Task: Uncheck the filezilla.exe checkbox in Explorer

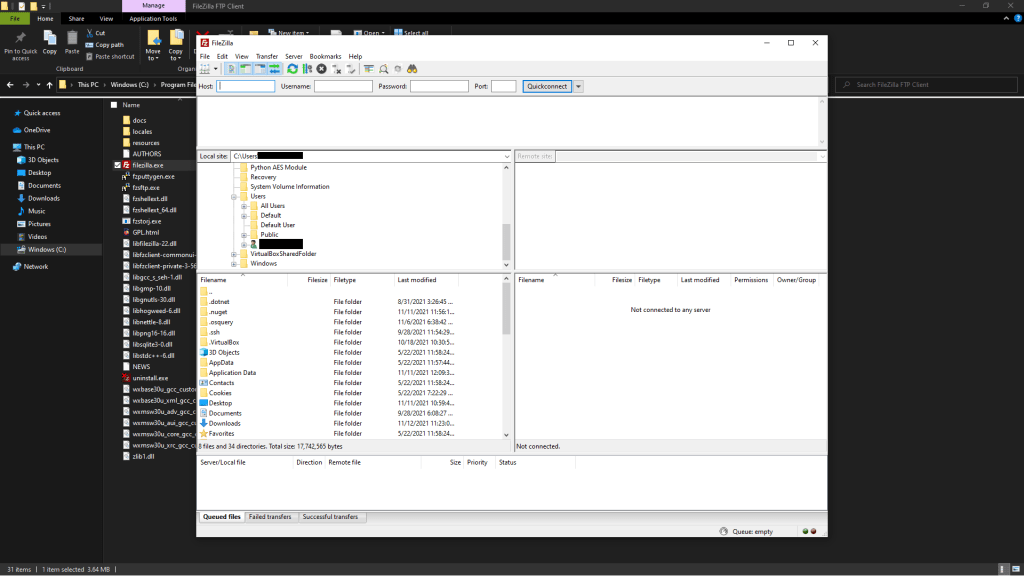Action: (x=117, y=164)
